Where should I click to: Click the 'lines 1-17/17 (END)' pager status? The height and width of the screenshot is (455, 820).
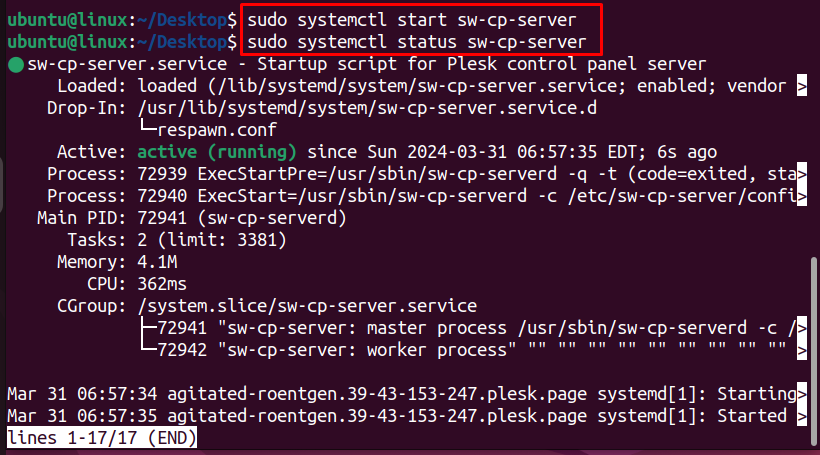click(x=102, y=438)
